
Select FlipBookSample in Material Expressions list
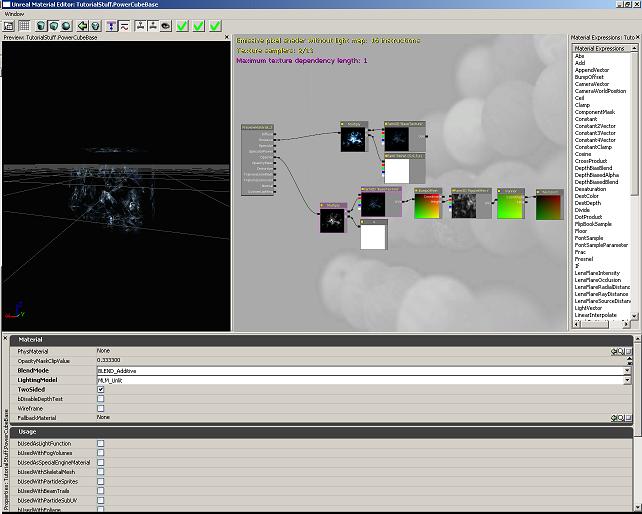pyautogui.click(x=593, y=224)
